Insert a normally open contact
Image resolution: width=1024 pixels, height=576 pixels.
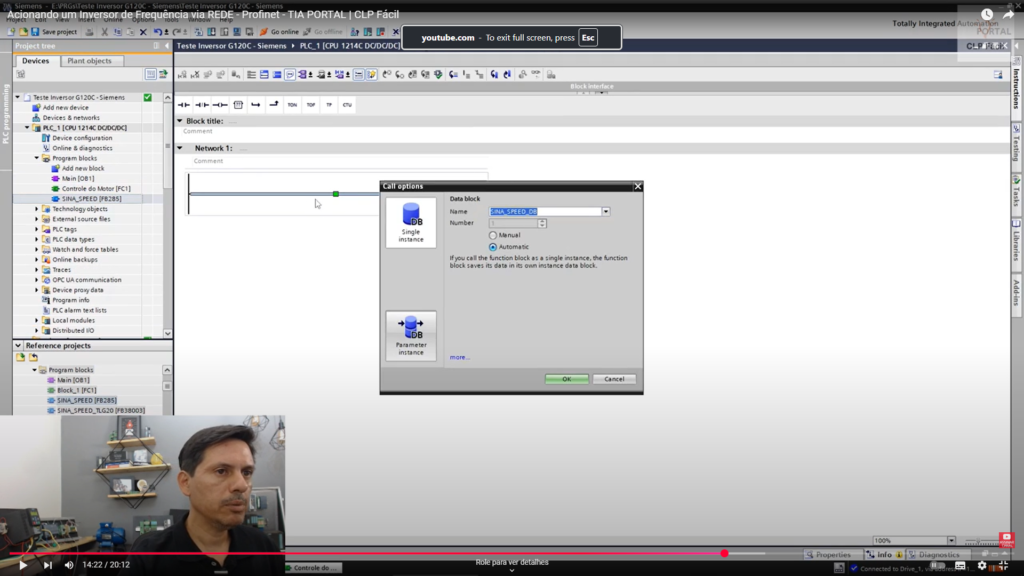(x=184, y=104)
